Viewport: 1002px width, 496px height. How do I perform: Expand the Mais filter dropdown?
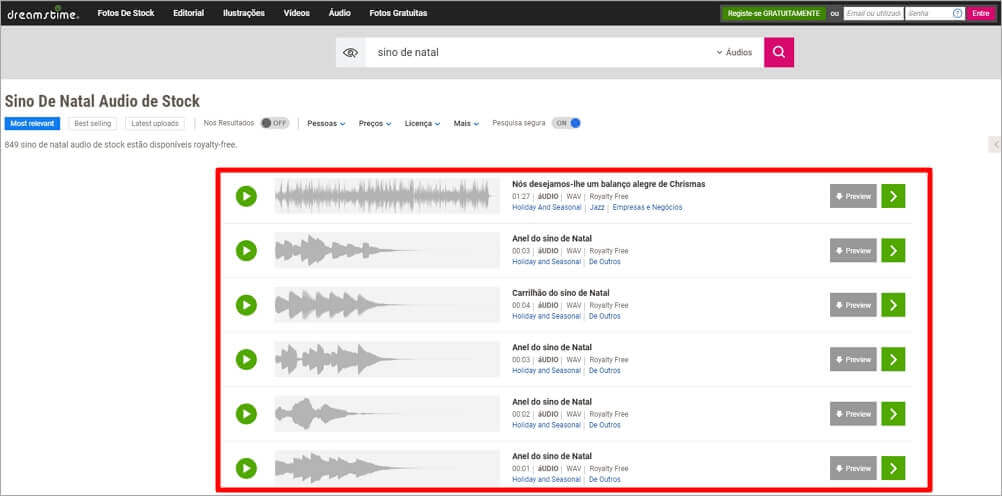tap(466, 123)
